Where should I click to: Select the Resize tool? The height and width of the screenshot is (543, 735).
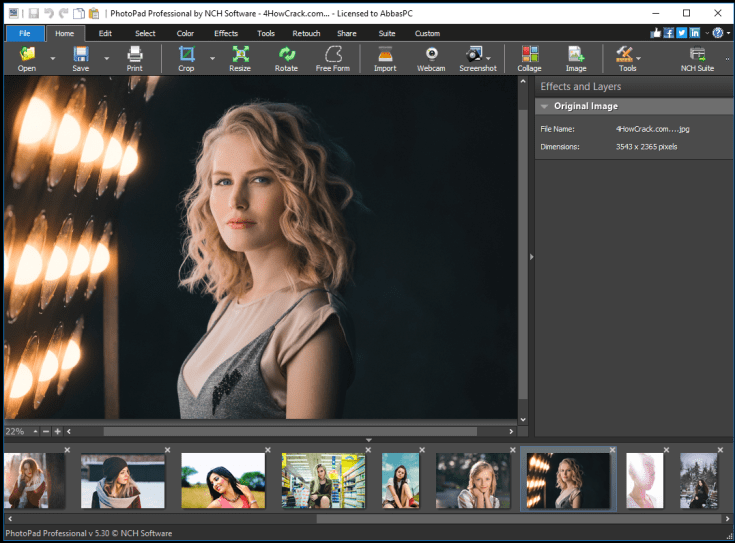240,55
